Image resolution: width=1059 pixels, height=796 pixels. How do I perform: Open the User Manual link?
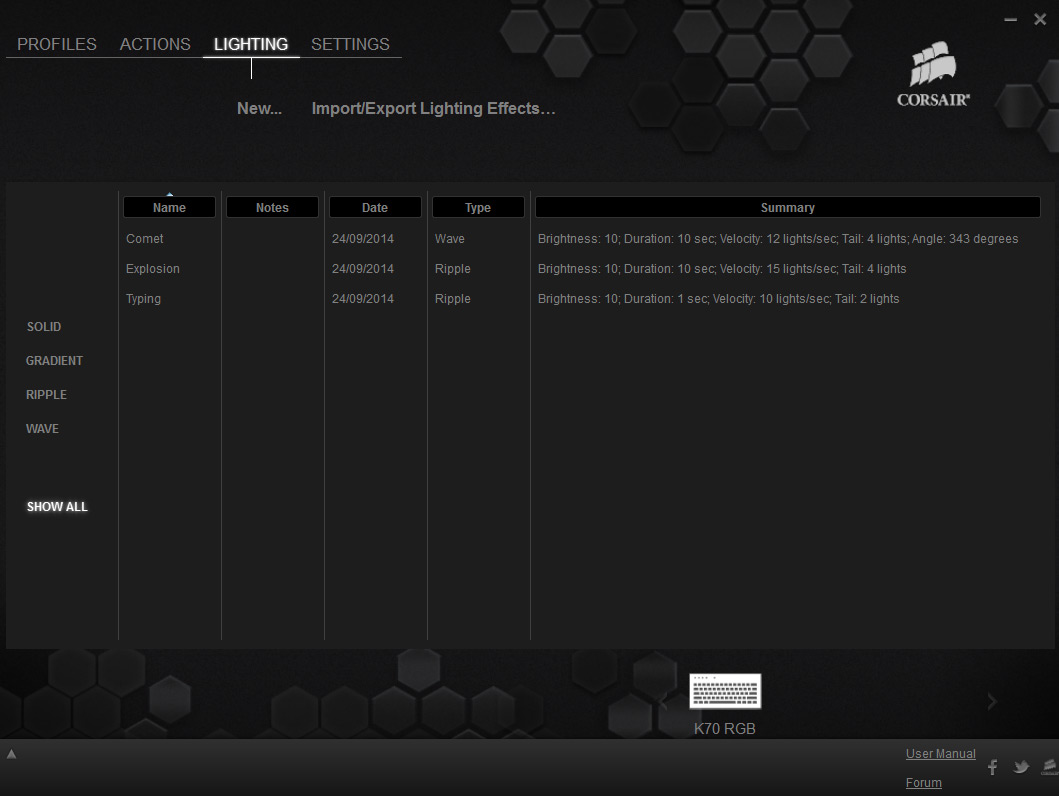941,753
